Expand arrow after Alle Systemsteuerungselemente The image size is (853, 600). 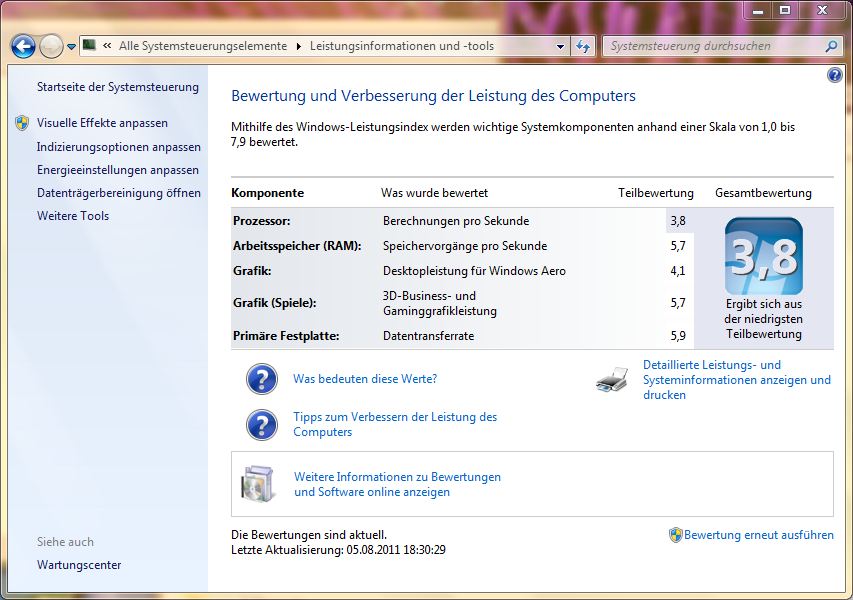click(x=299, y=46)
